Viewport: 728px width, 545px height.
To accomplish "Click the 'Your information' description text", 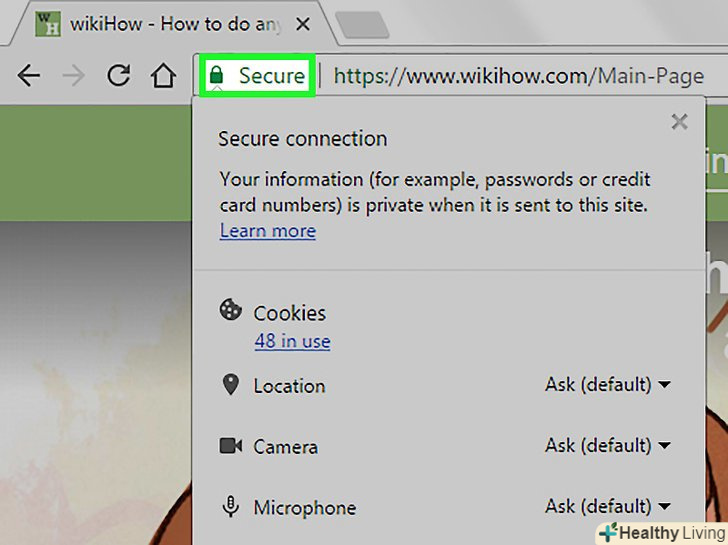I will (x=435, y=192).
